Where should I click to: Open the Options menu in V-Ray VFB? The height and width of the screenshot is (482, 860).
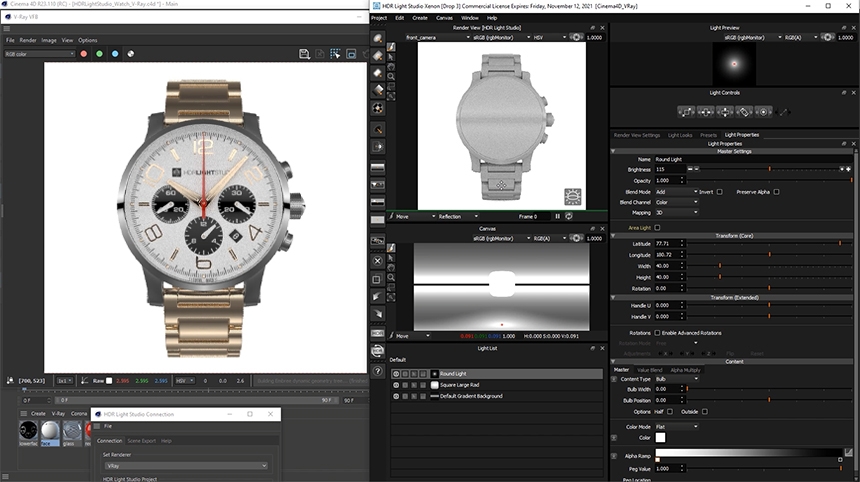click(88, 40)
